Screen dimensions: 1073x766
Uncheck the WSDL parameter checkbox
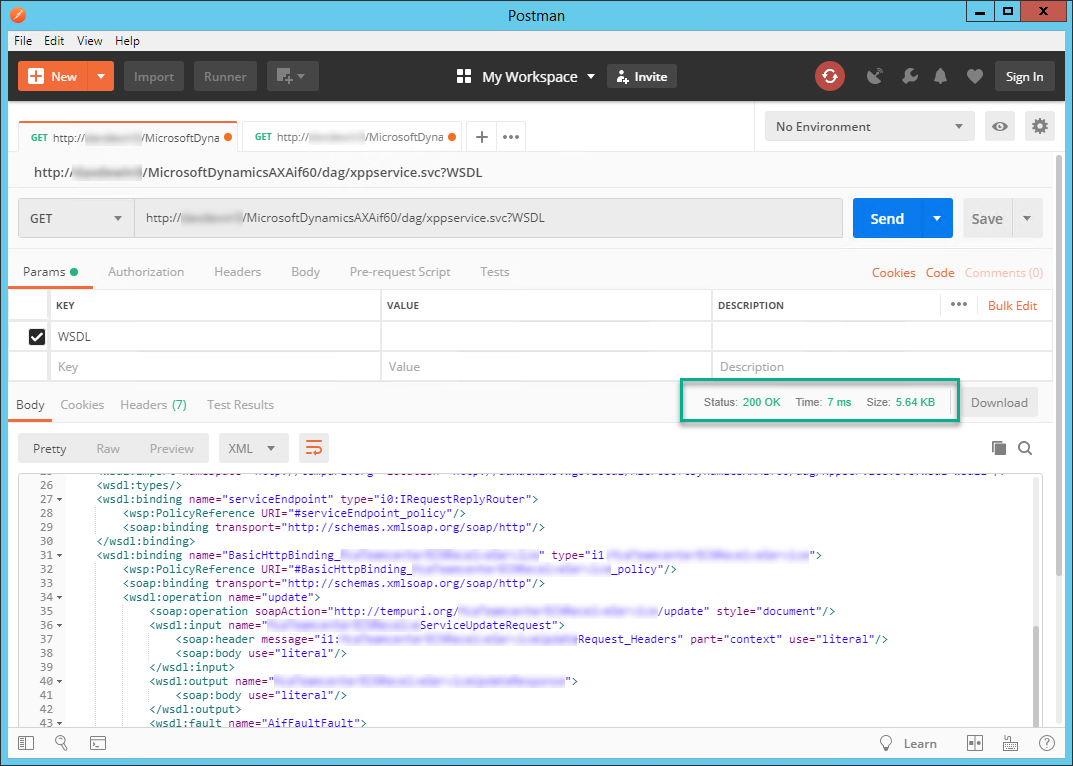coord(37,337)
